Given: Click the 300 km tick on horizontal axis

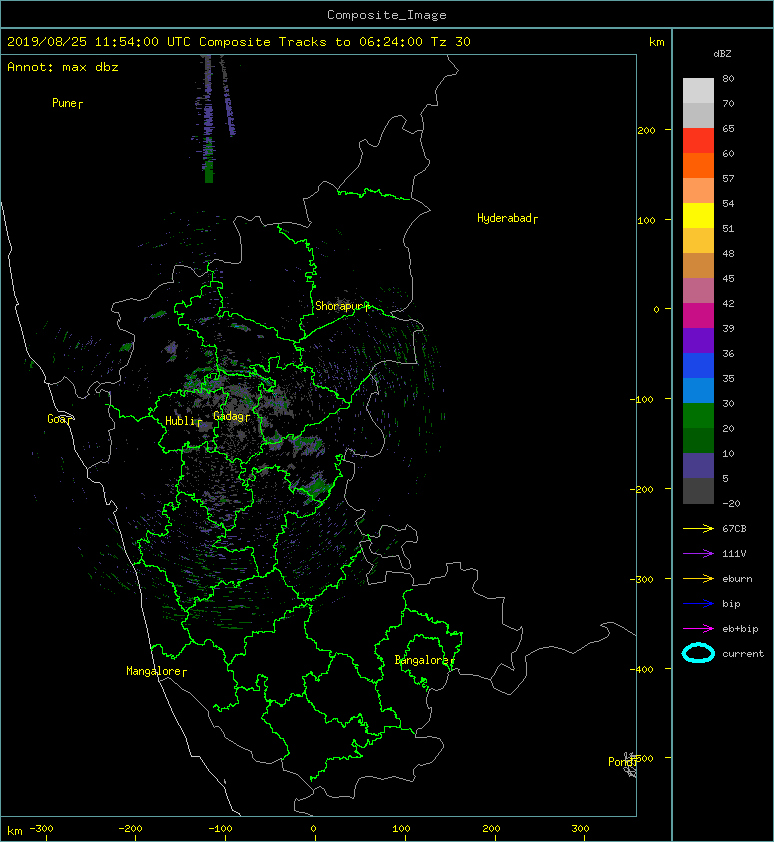Looking at the screenshot, I should pos(580,829).
